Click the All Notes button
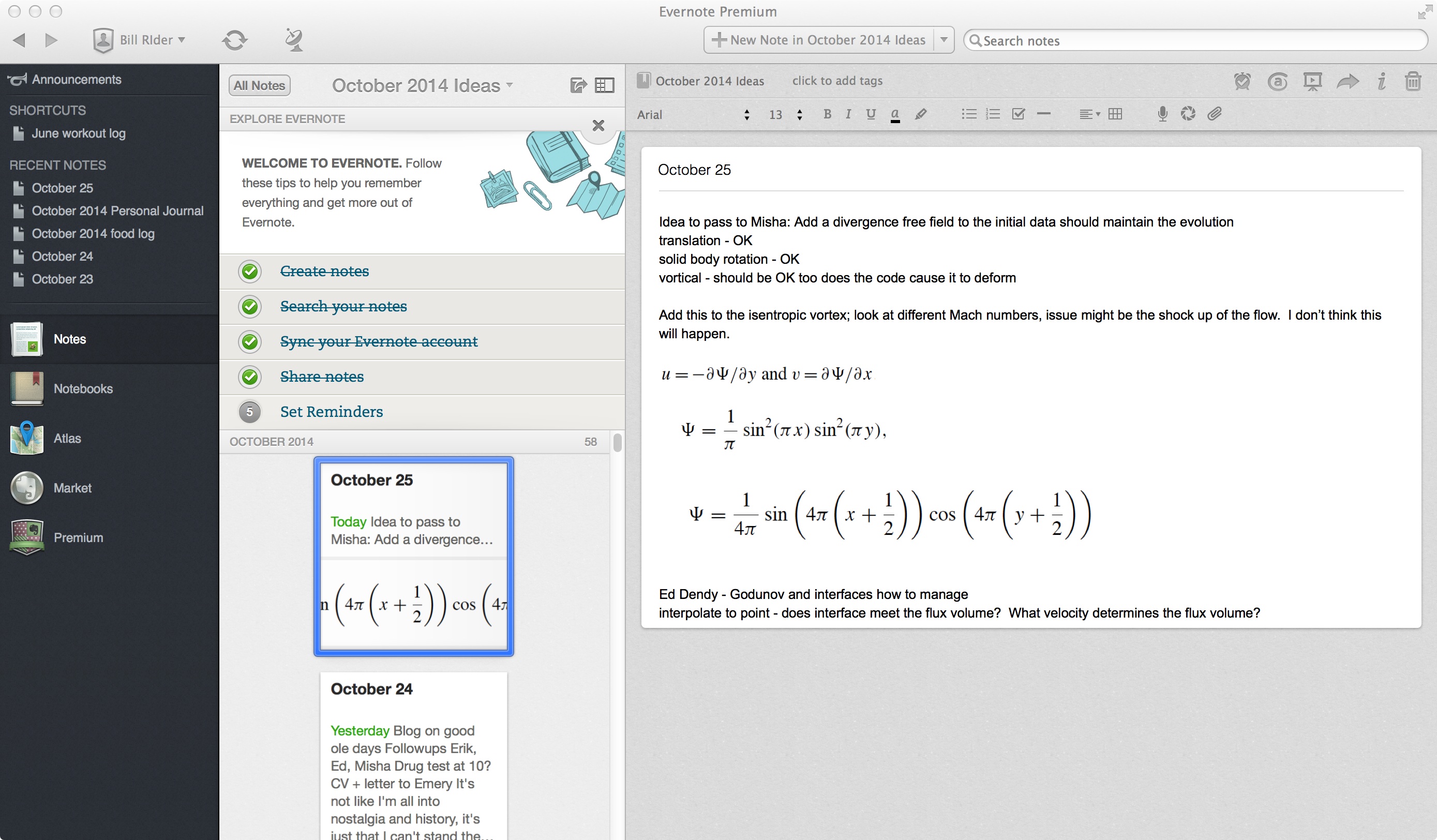 point(260,85)
